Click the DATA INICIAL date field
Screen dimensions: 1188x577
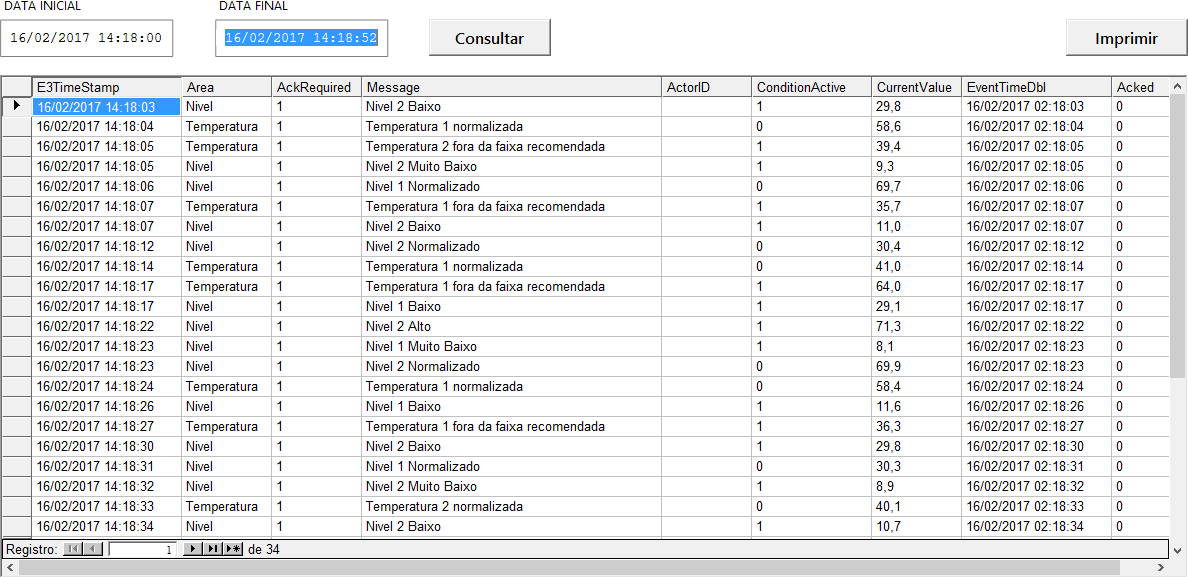click(87, 38)
